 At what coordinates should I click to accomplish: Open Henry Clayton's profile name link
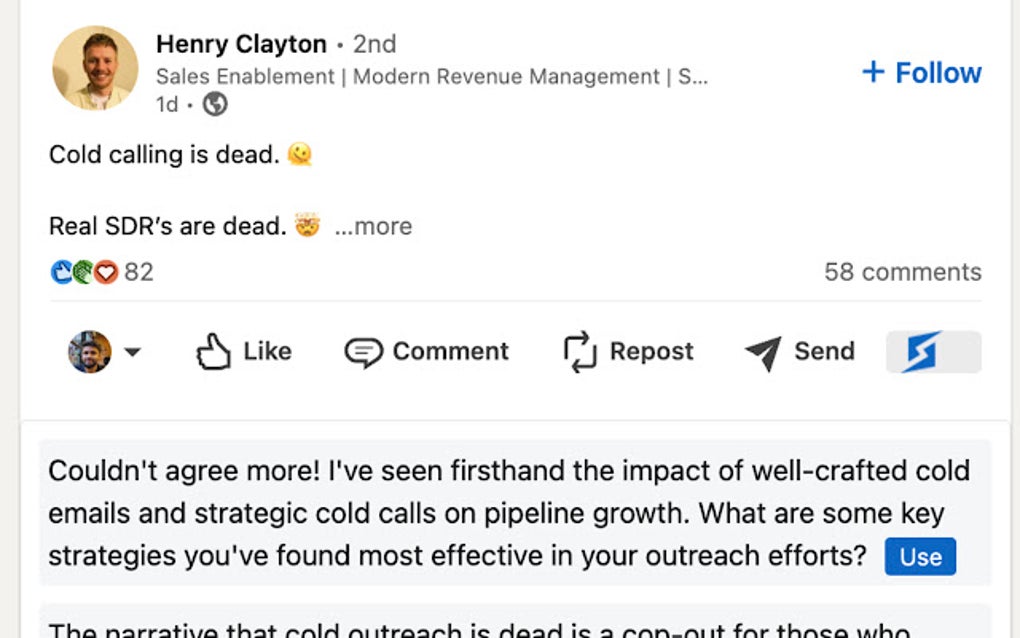tap(240, 44)
